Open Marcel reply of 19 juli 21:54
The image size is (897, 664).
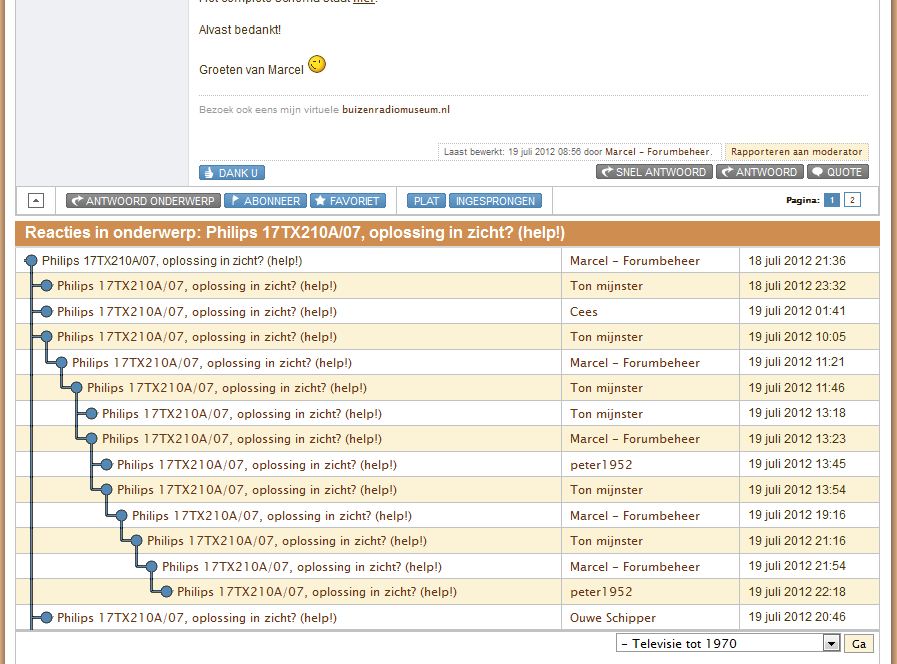(301, 566)
